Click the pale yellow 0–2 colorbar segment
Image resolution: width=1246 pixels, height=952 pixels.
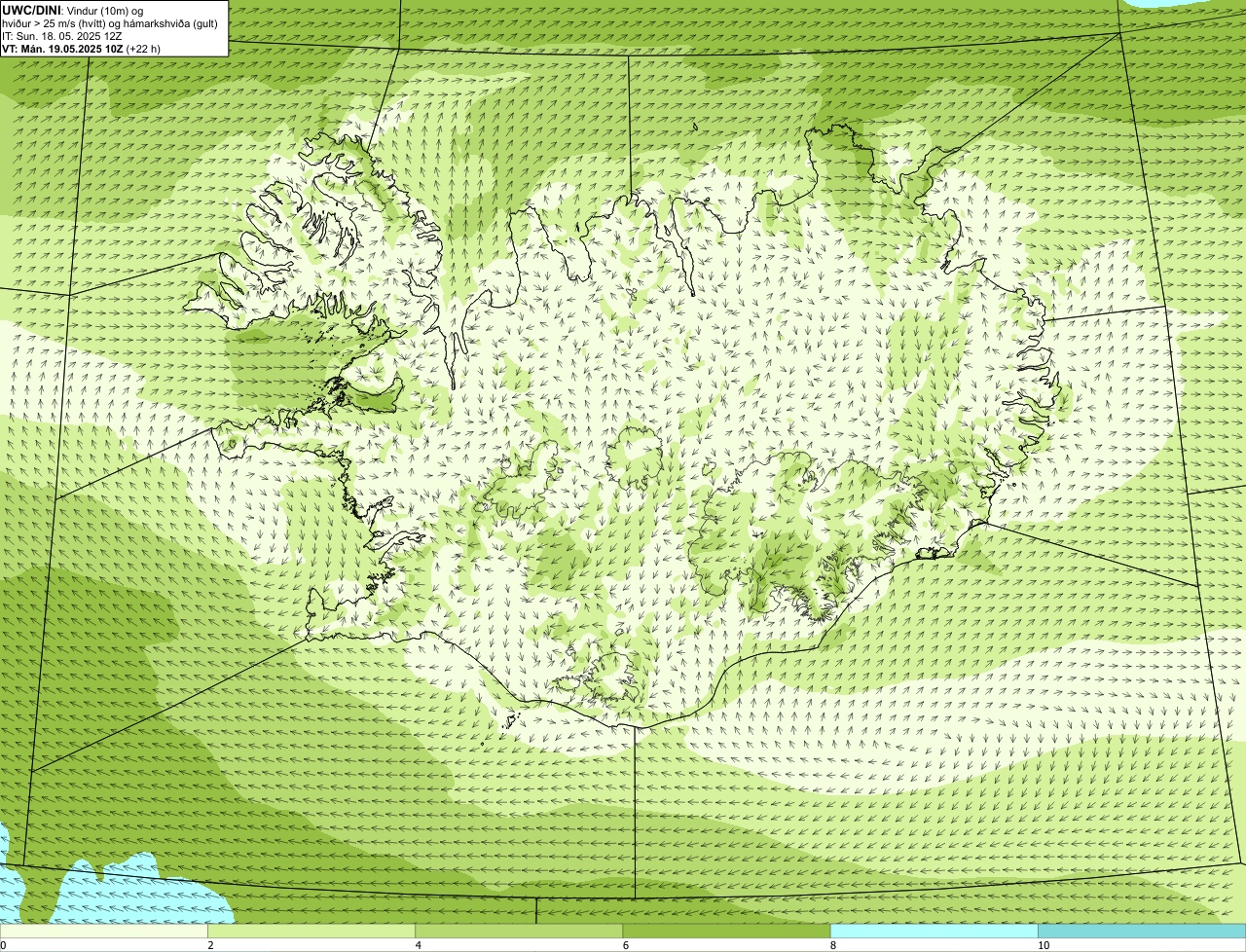(x=103, y=931)
